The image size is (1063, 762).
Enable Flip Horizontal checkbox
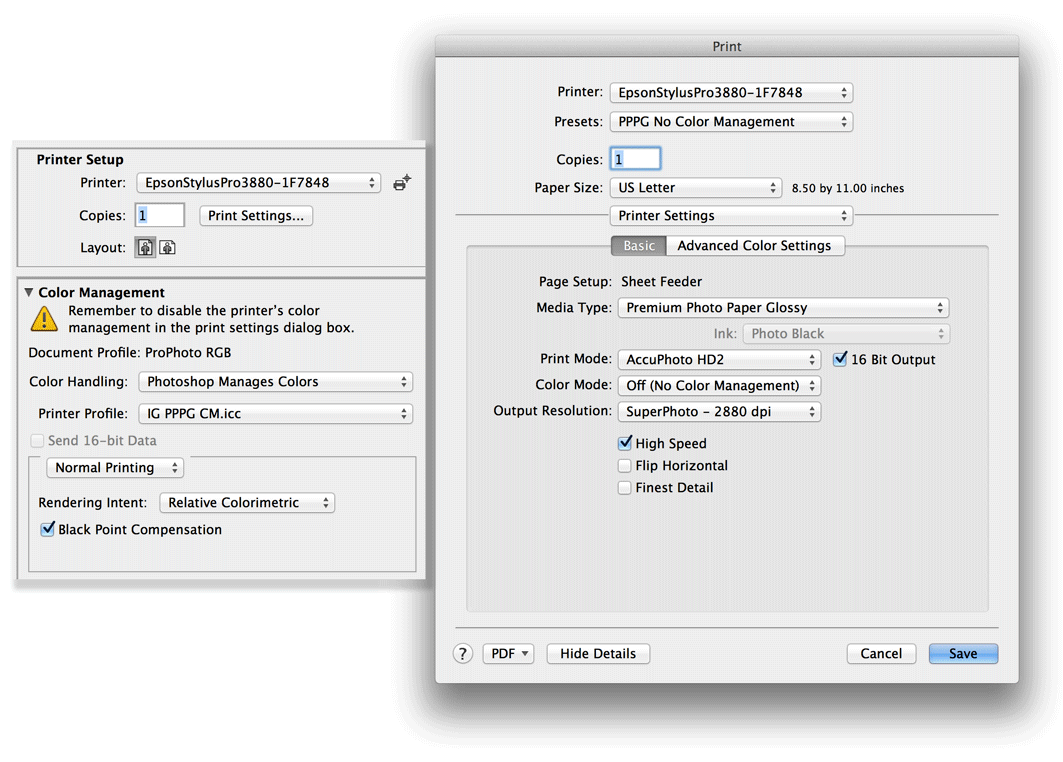click(625, 466)
